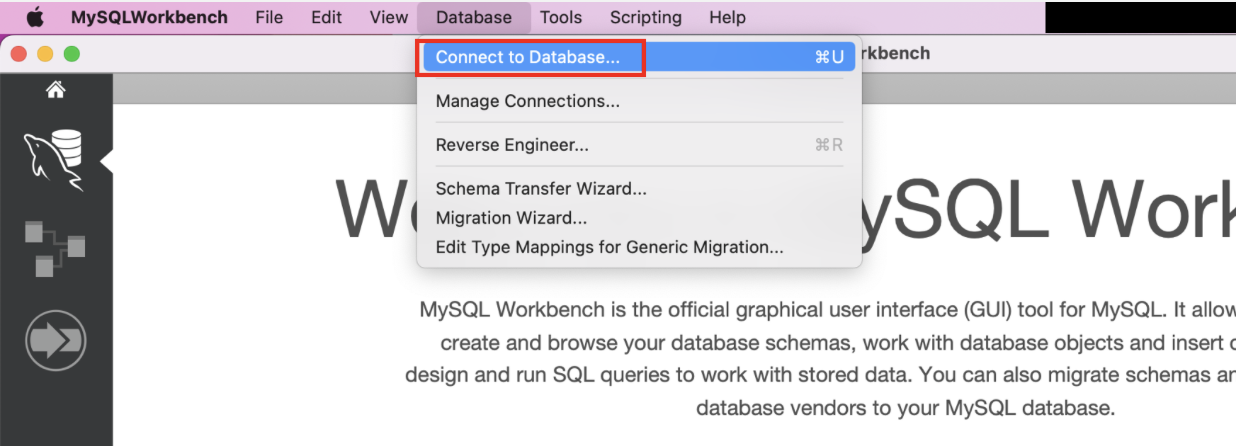The width and height of the screenshot is (1236, 446).
Task: Maximize the window with green button
Action: click(71, 54)
